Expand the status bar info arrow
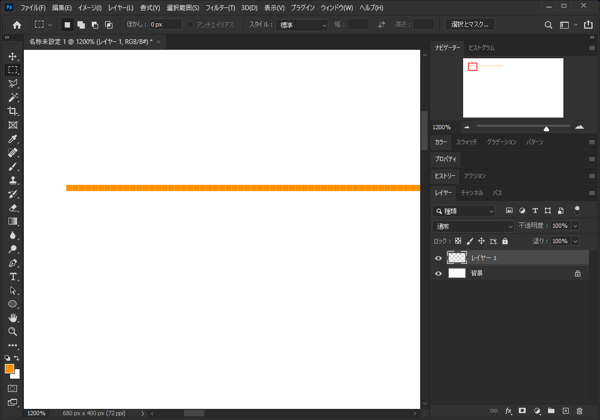Viewport: 600px width, 420px height. click(143, 413)
